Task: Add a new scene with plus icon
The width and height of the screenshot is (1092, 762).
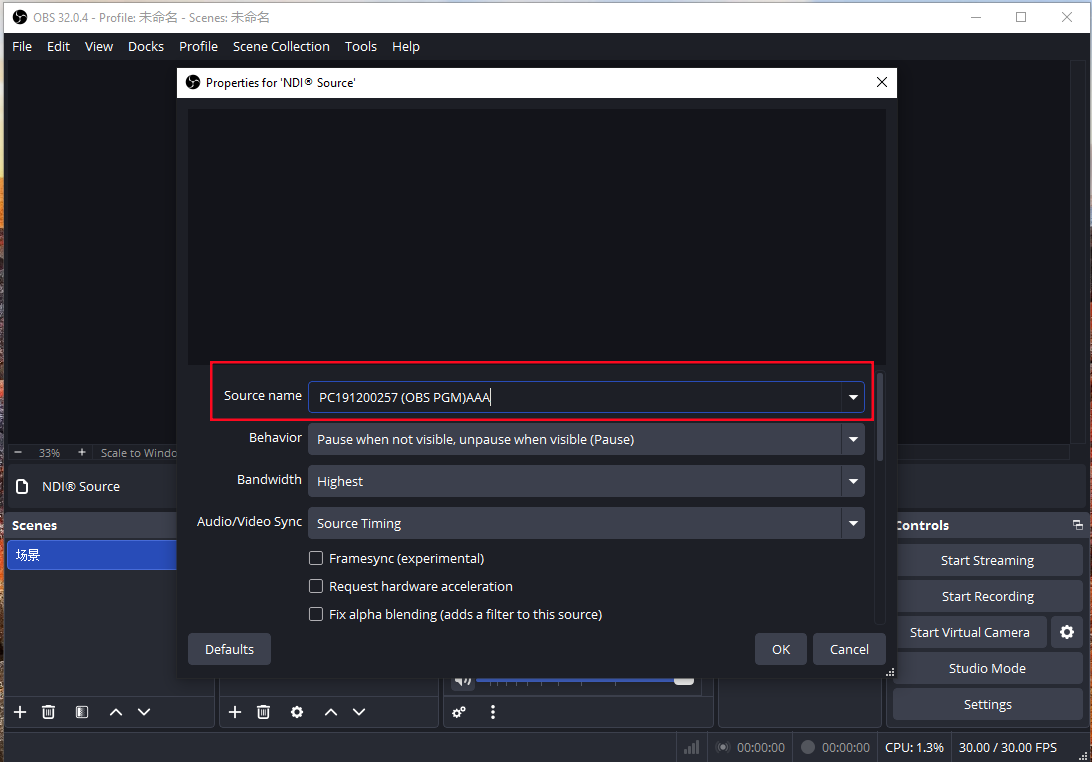Action: pyautogui.click(x=20, y=712)
